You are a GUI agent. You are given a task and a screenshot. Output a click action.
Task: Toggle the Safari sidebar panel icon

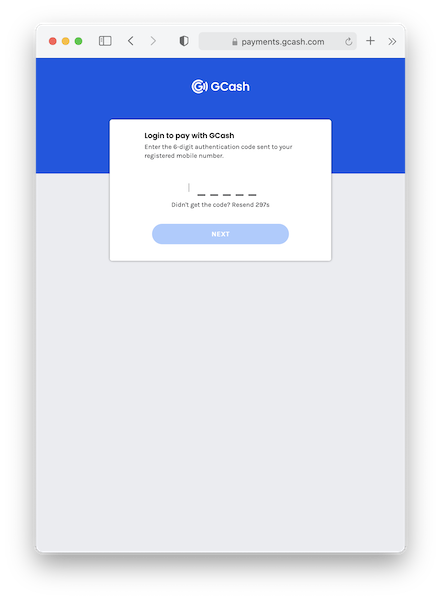coord(105,41)
